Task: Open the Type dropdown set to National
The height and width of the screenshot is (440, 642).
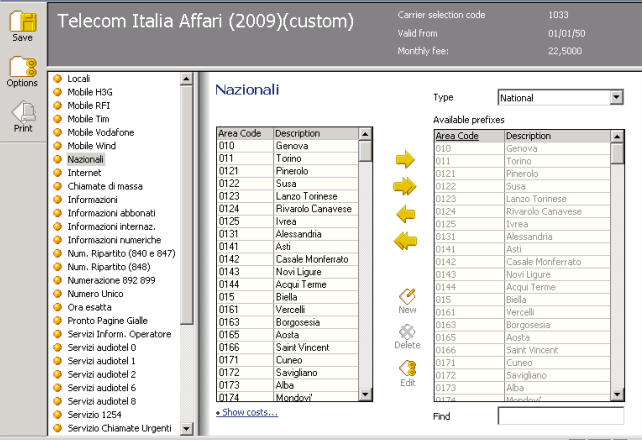Action: point(560,98)
